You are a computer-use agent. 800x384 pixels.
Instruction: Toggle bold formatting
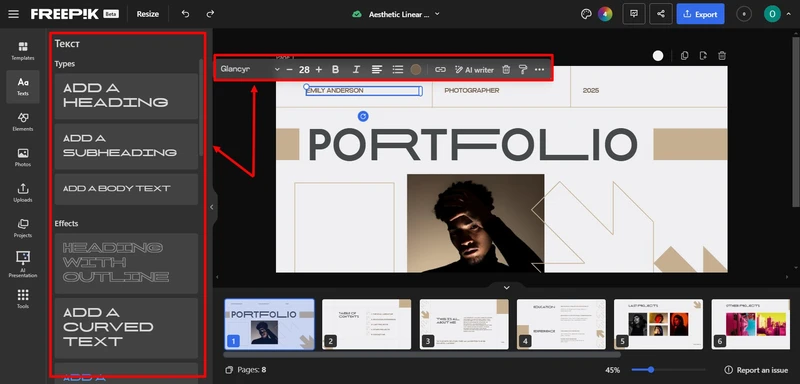335,69
